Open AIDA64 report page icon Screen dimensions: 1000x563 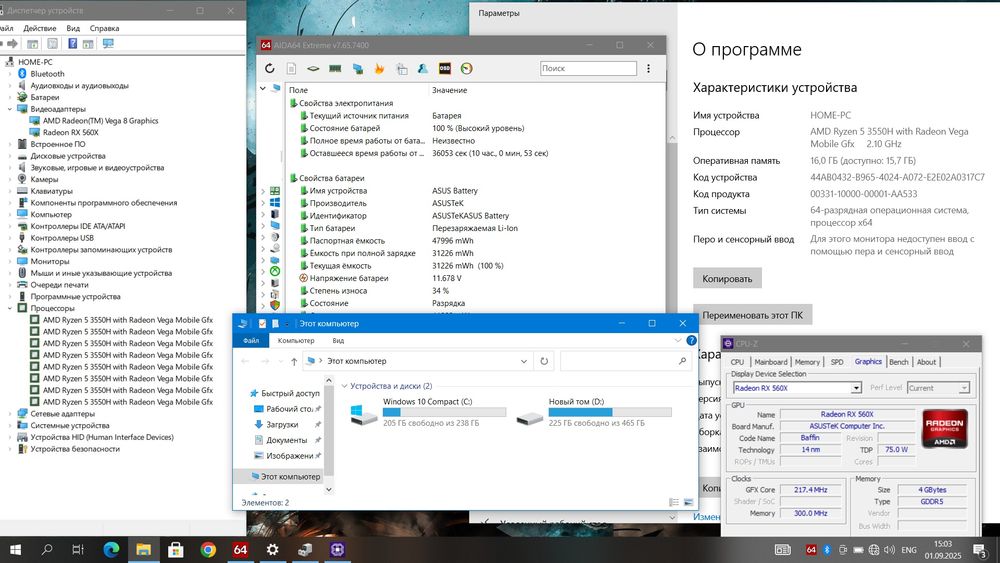[291, 68]
